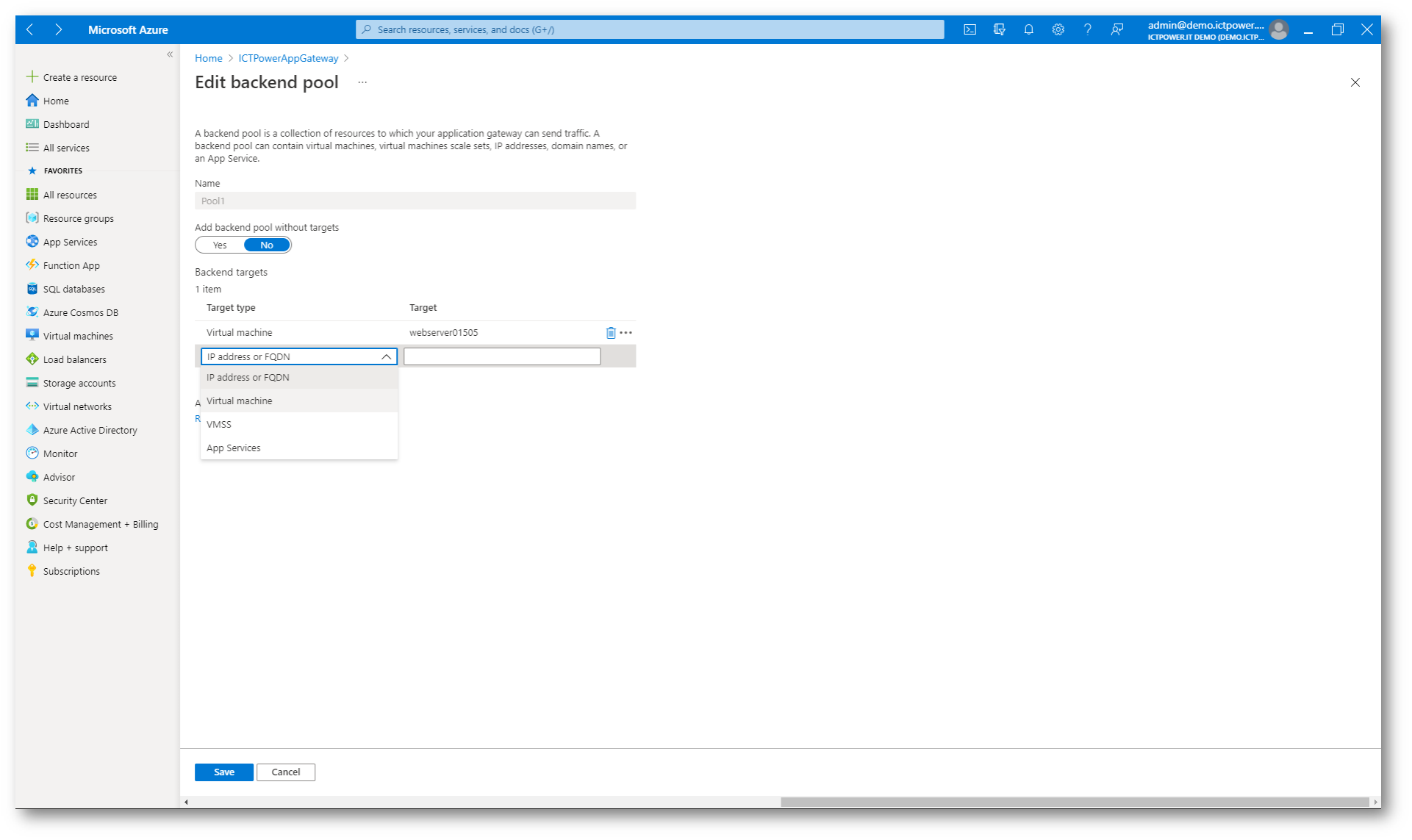The image size is (1412, 840).
Task: Open Monitor in the sidebar
Action: point(60,453)
